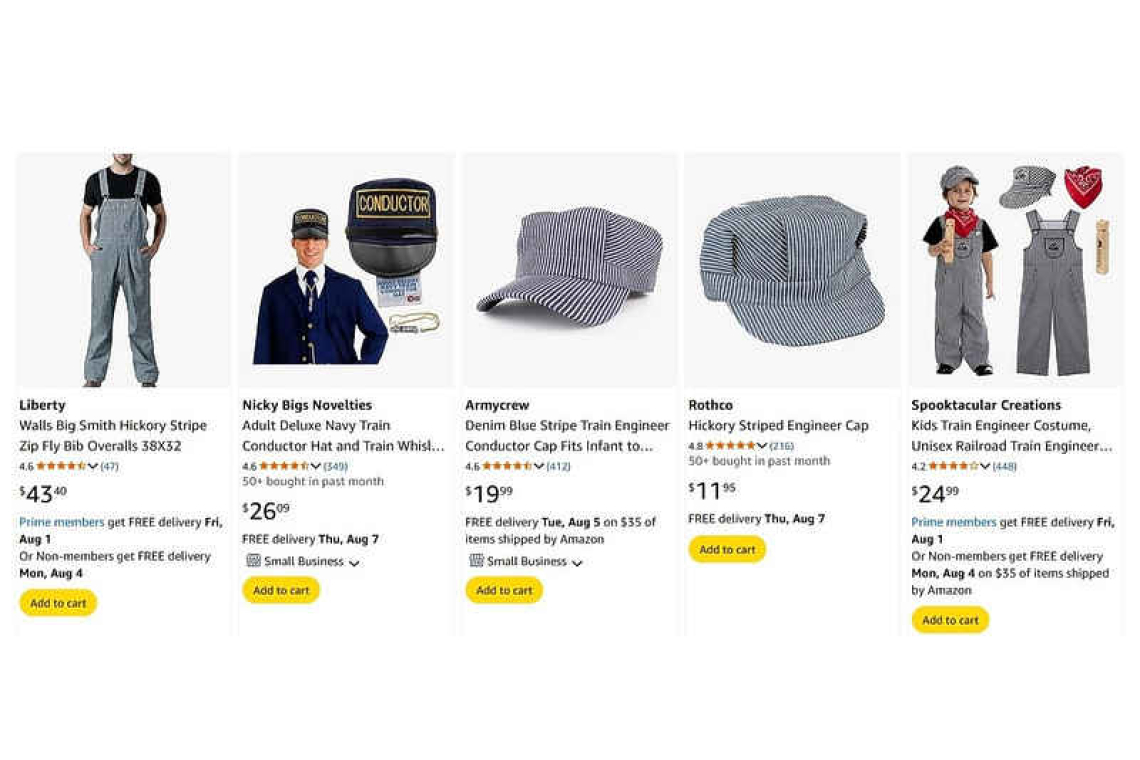The width and height of the screenshot is (1140, 760).
Task: Add Armycrew engineer cap to cart
Action: coord(504,590)
